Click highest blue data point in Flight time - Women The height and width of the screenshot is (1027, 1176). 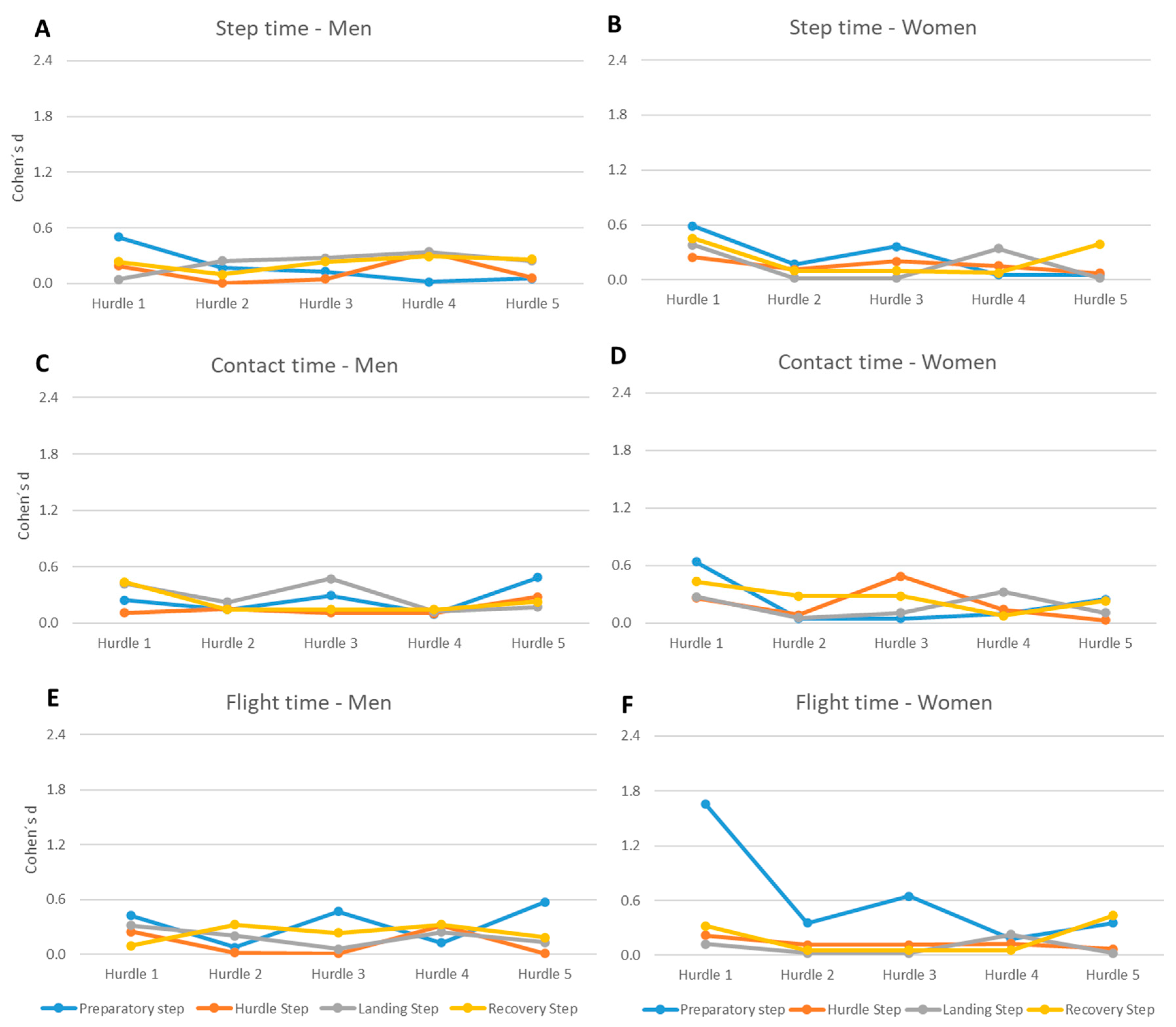pos(705,805)
